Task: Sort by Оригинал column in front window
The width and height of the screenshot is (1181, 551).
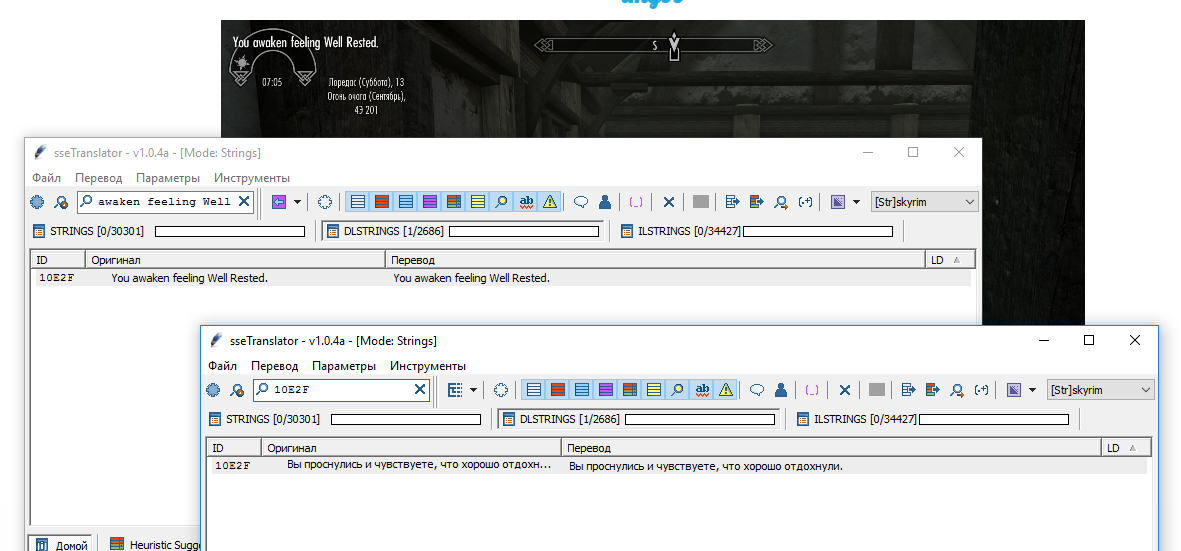Action: (x=411, y=448)
